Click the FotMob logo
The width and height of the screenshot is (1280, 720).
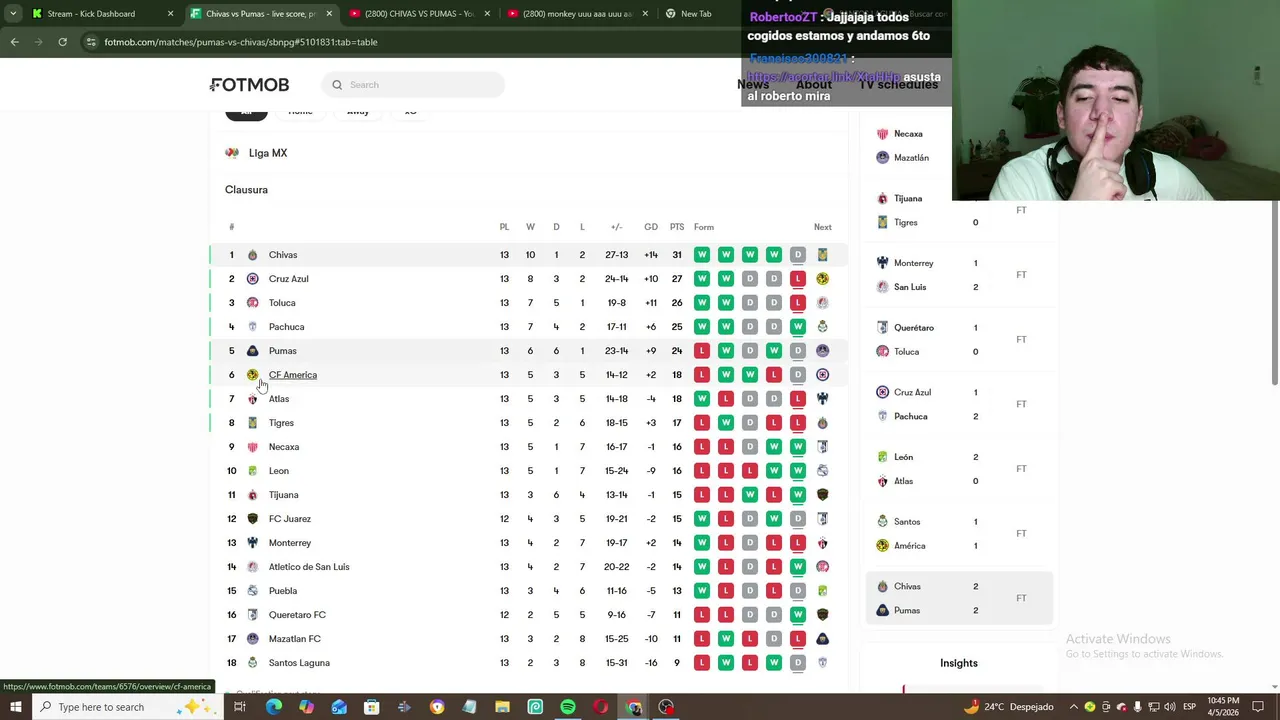(x=250, y=85)
